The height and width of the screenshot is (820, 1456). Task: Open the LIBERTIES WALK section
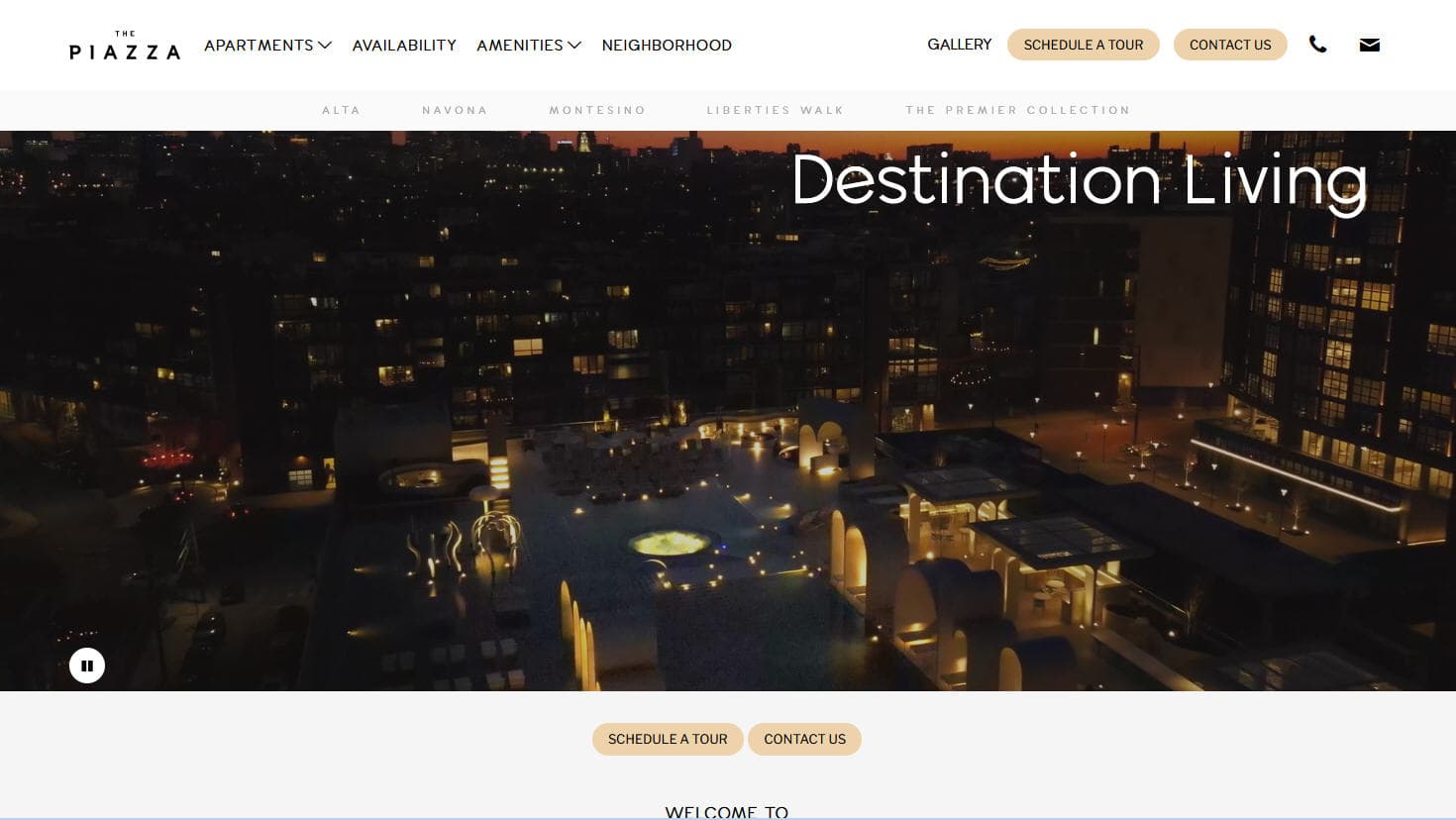click(775, 110)
